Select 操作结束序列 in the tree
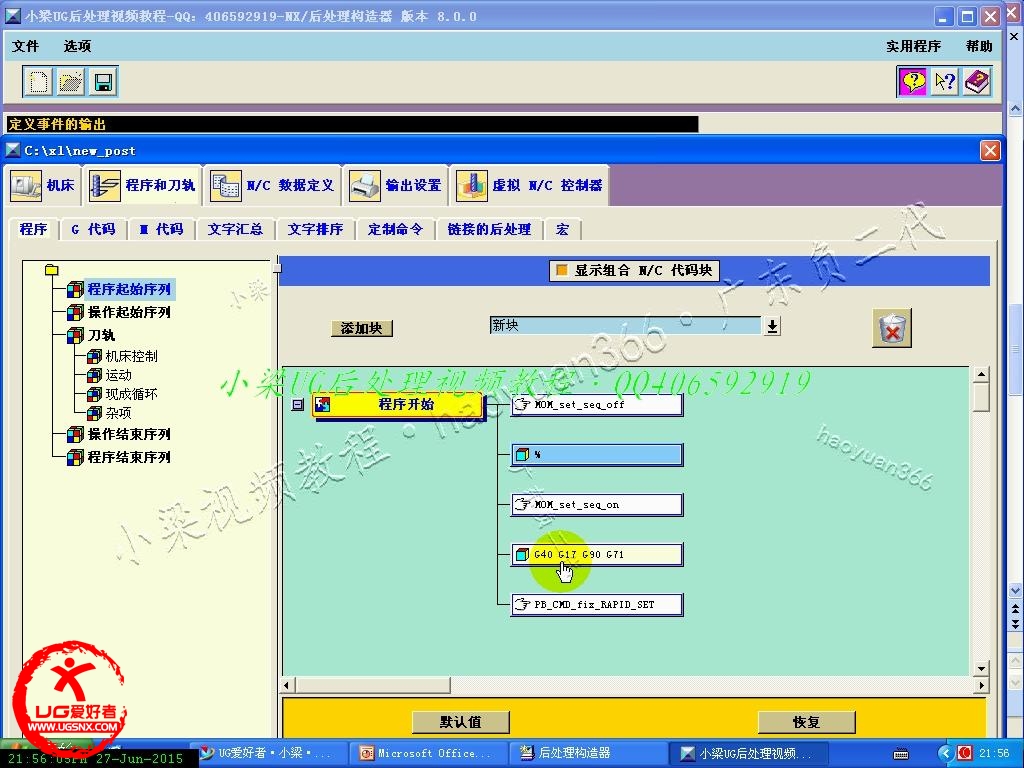The width and height of the screenshot is (1024, 768). tap(129, 434)
